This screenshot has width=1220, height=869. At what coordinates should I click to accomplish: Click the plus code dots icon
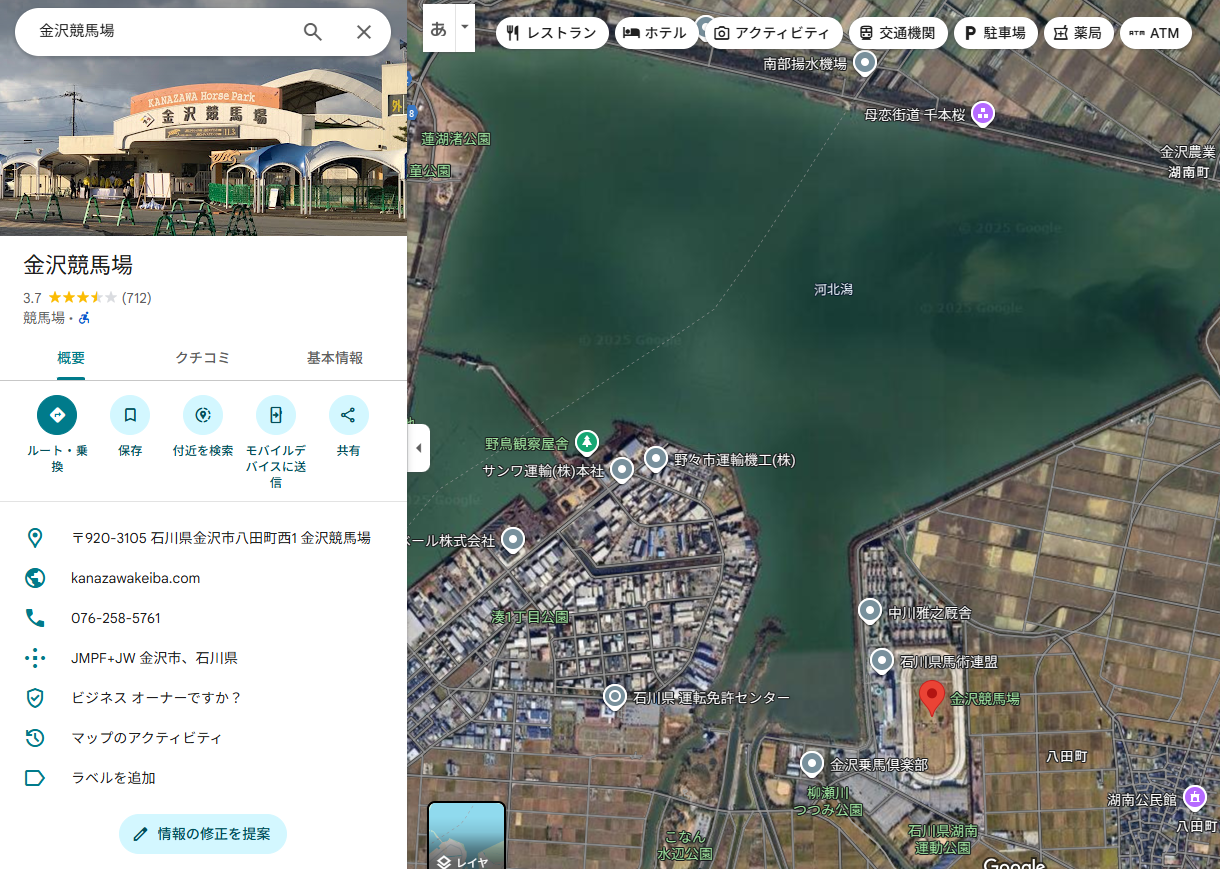tap(35, 658)
